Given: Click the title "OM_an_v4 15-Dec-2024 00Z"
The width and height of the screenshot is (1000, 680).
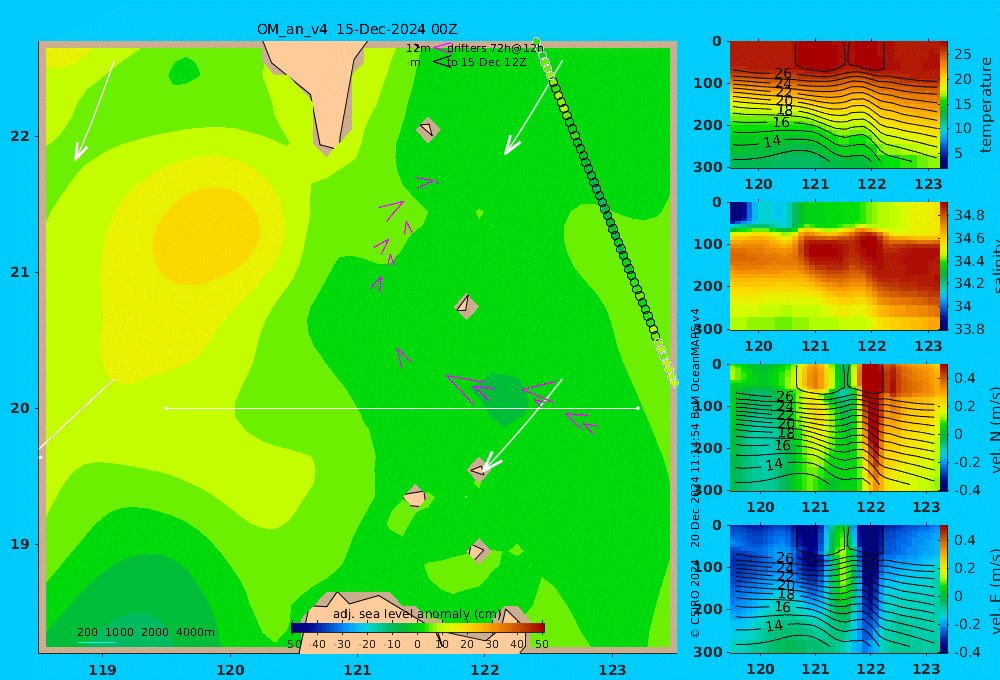Looking at the screenshot, I should 357,29.
